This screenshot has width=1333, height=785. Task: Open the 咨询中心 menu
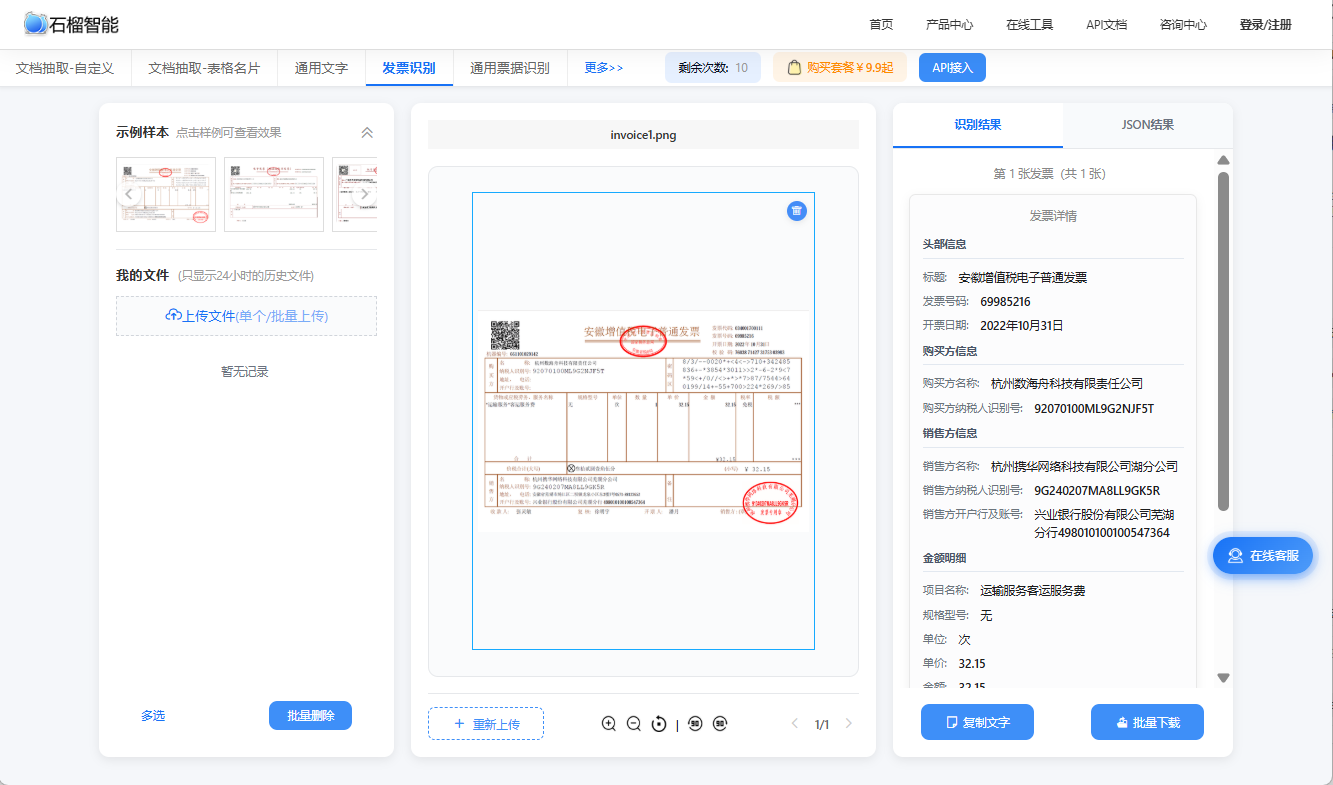pyautogui.click(x=1183, y=25)
